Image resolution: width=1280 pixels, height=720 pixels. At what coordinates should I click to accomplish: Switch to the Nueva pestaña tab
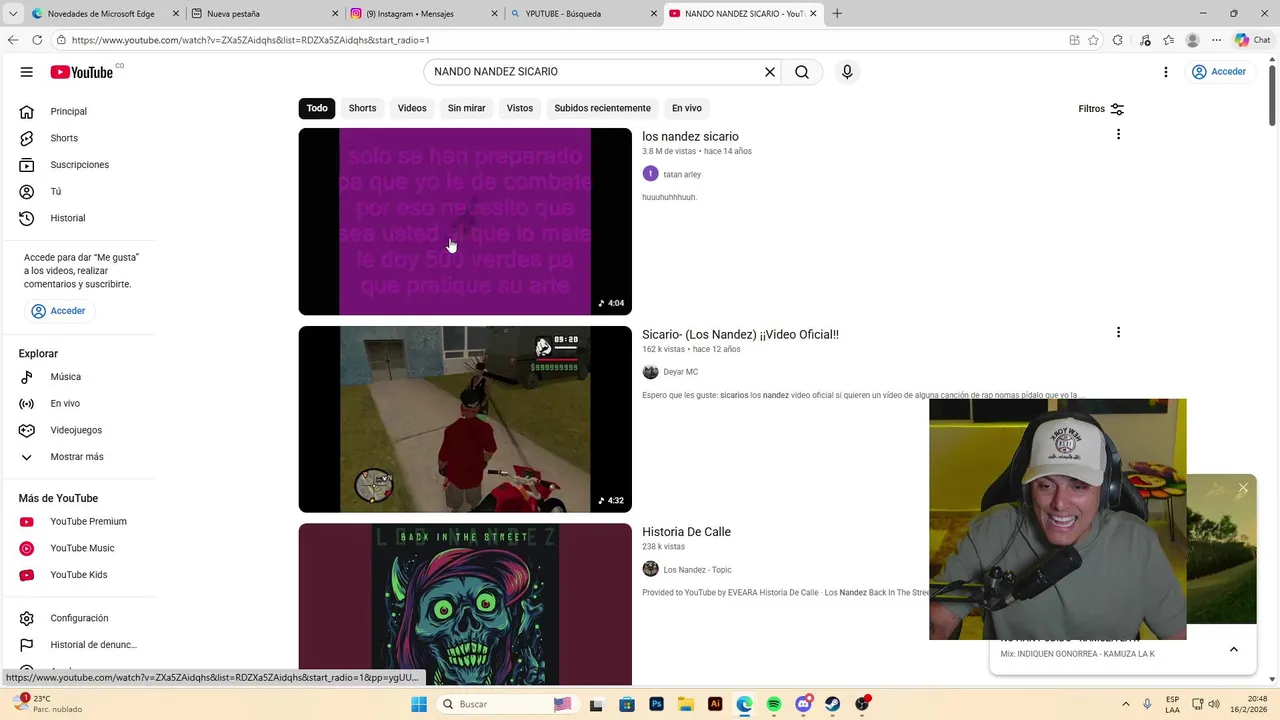point(263,14)
